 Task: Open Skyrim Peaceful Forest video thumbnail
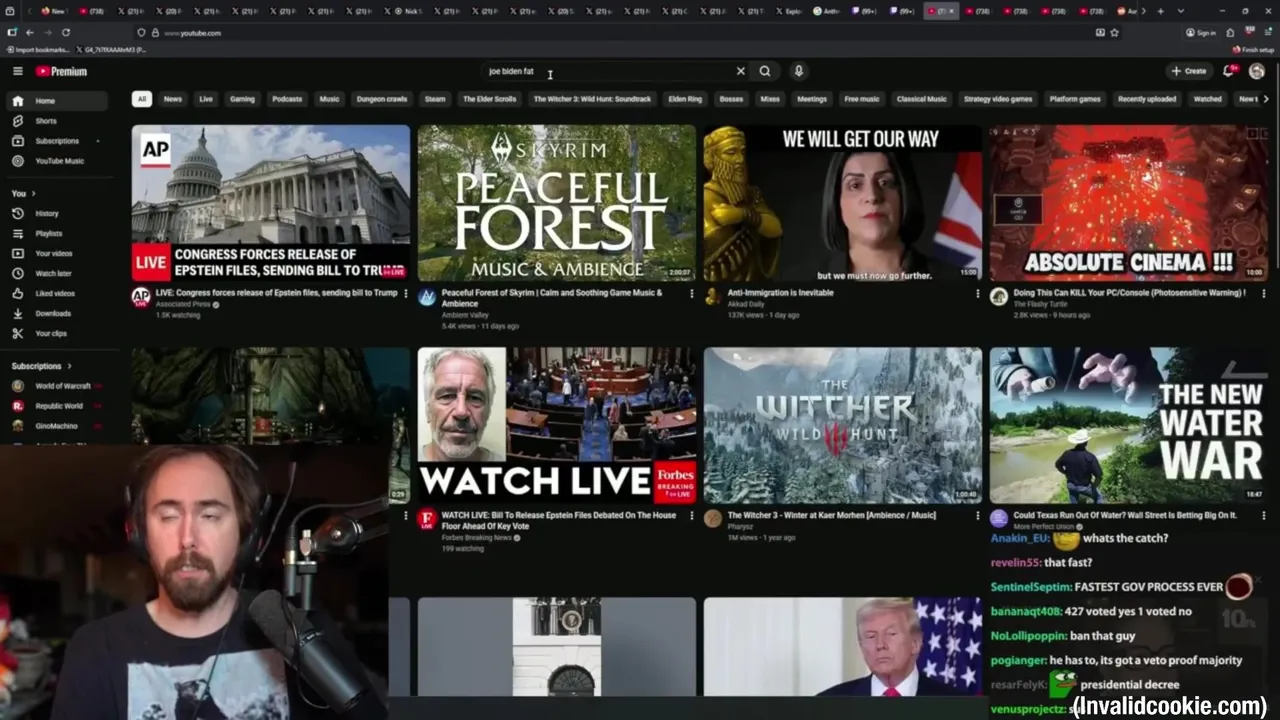[557, 203]
